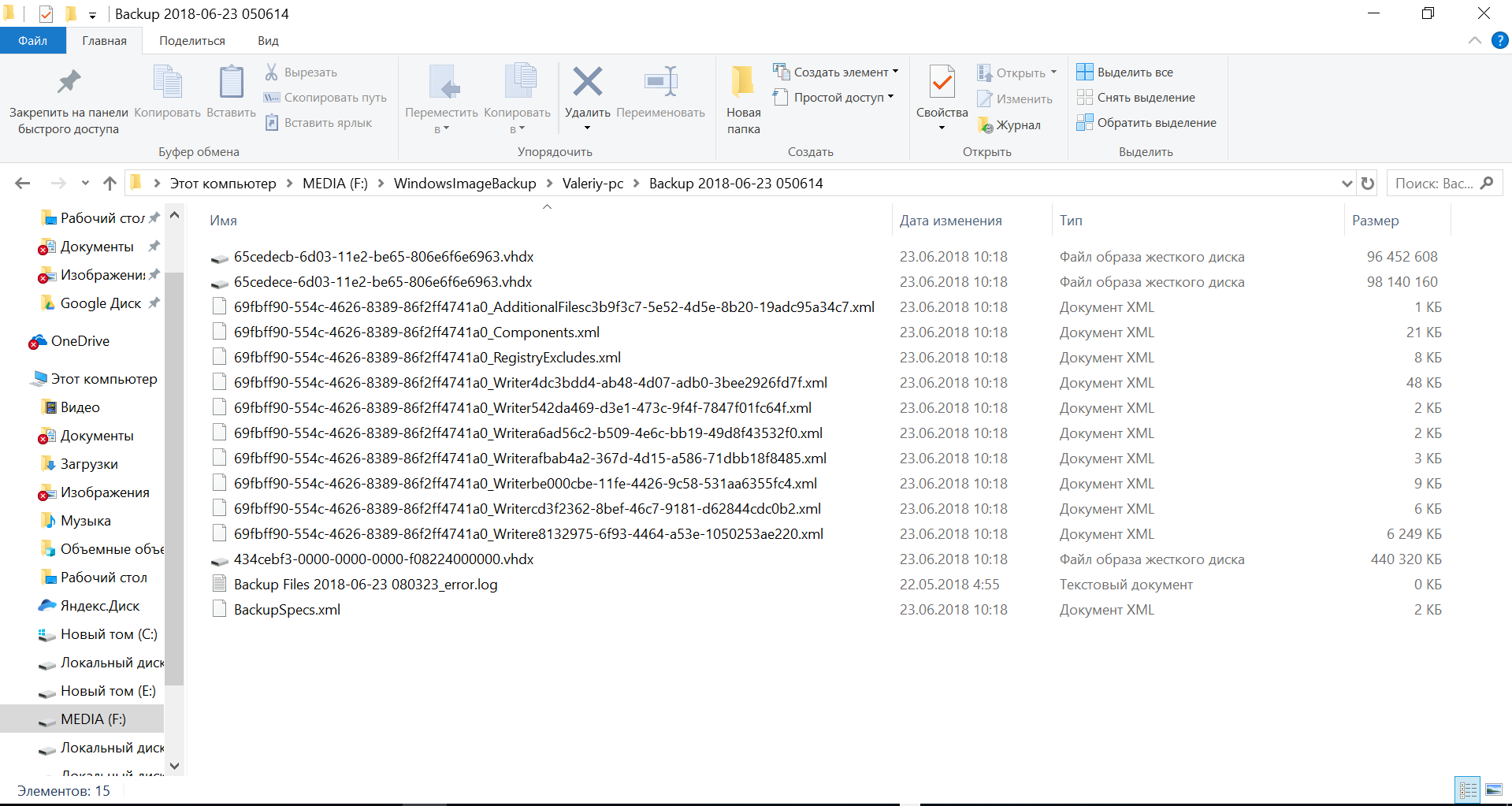This screenshot has height=806, width=1512.
Task: Select MEDIA (F:) in navigation pane
Action: (82, 719)
